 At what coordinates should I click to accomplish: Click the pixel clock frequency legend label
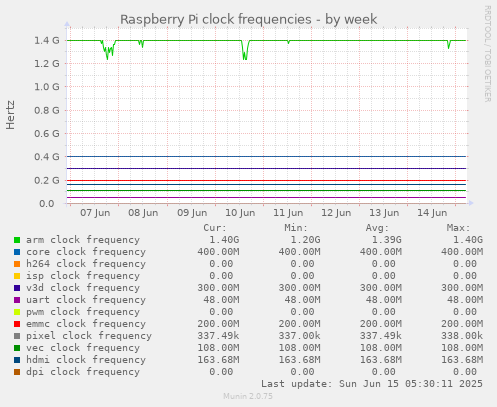coord(89,336)
